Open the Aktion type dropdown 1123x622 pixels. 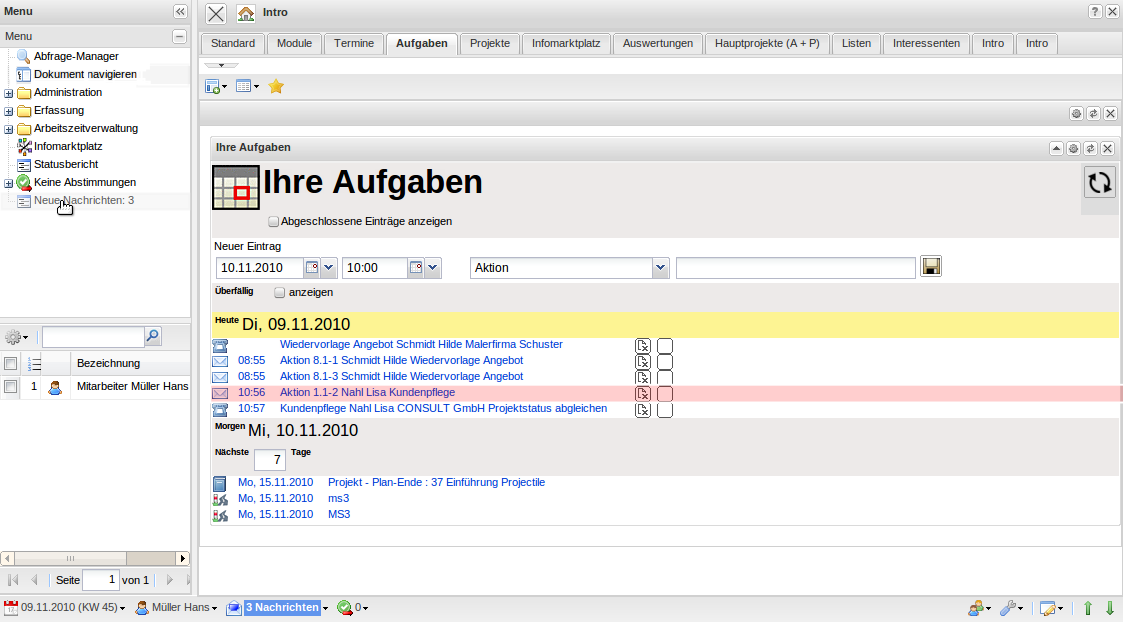[x=660, y=268]
